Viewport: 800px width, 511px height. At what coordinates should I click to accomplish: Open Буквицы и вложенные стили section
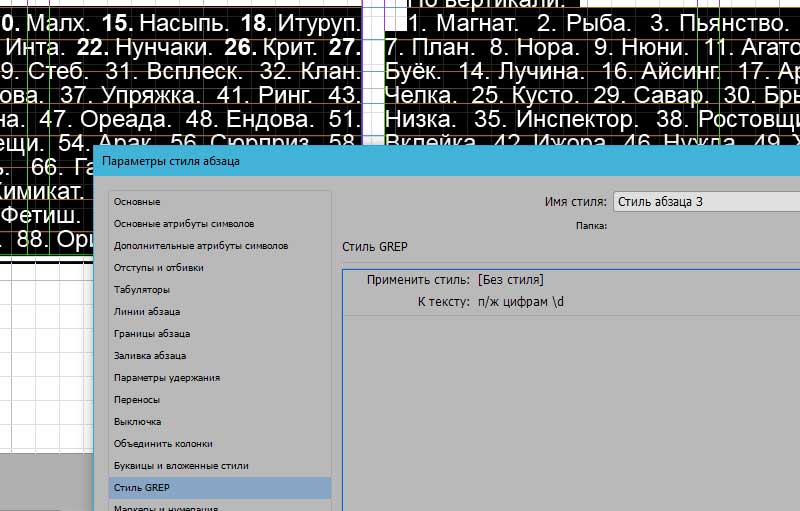[x=181, y=466]
